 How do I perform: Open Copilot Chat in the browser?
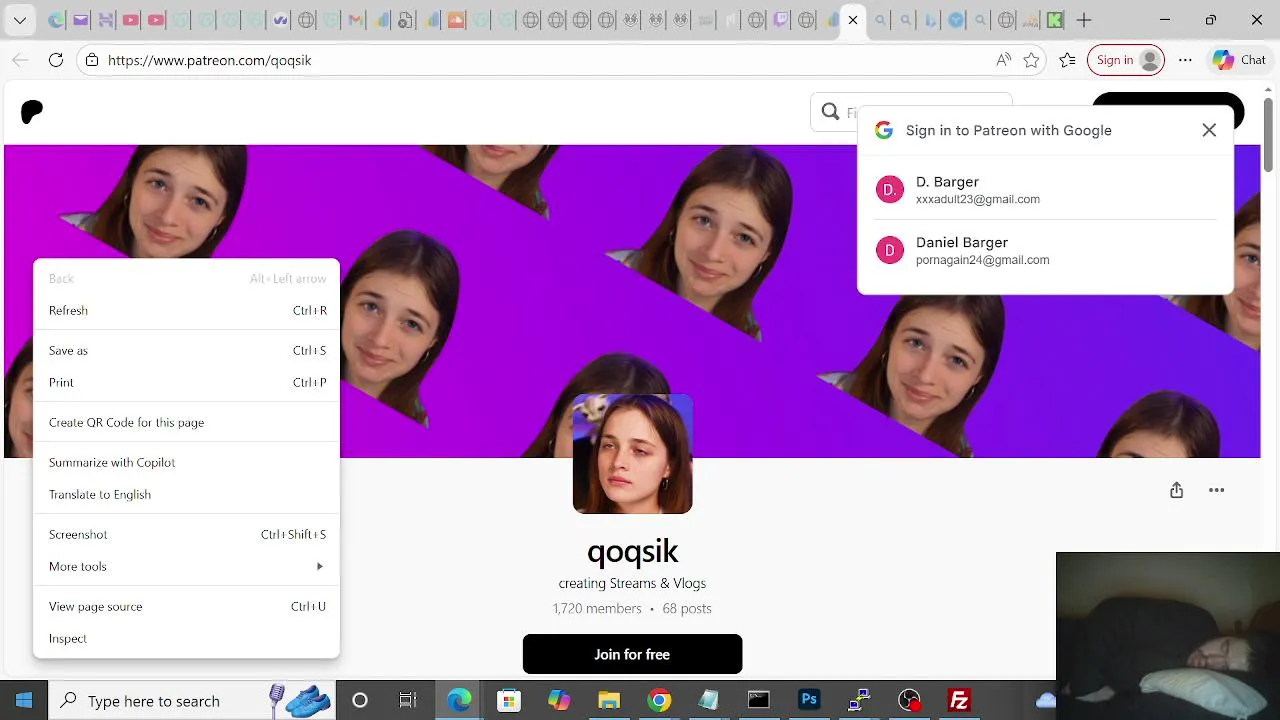(1239, 60)
